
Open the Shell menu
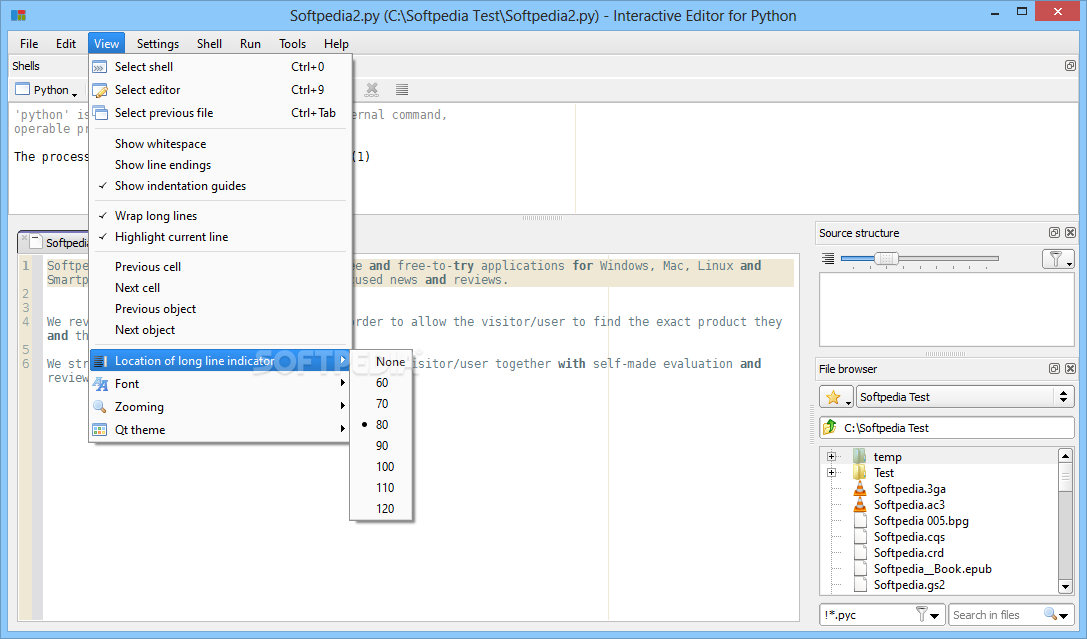coord(209,44)
